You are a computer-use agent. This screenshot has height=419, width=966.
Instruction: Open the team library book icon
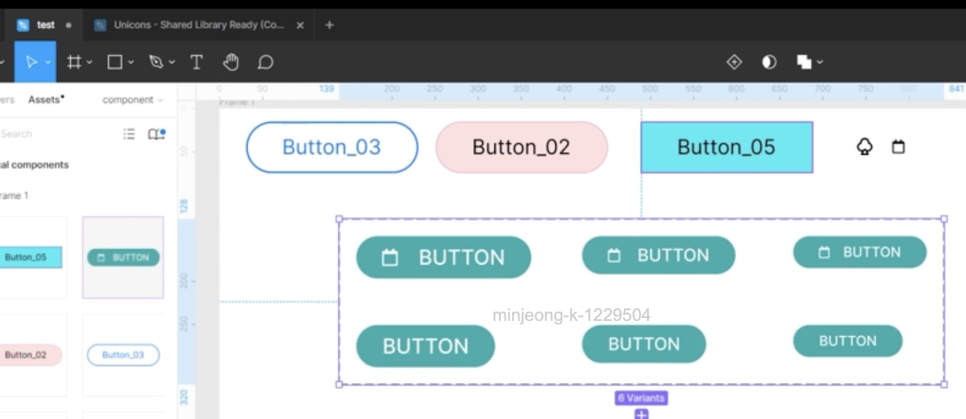pos(156,134)
